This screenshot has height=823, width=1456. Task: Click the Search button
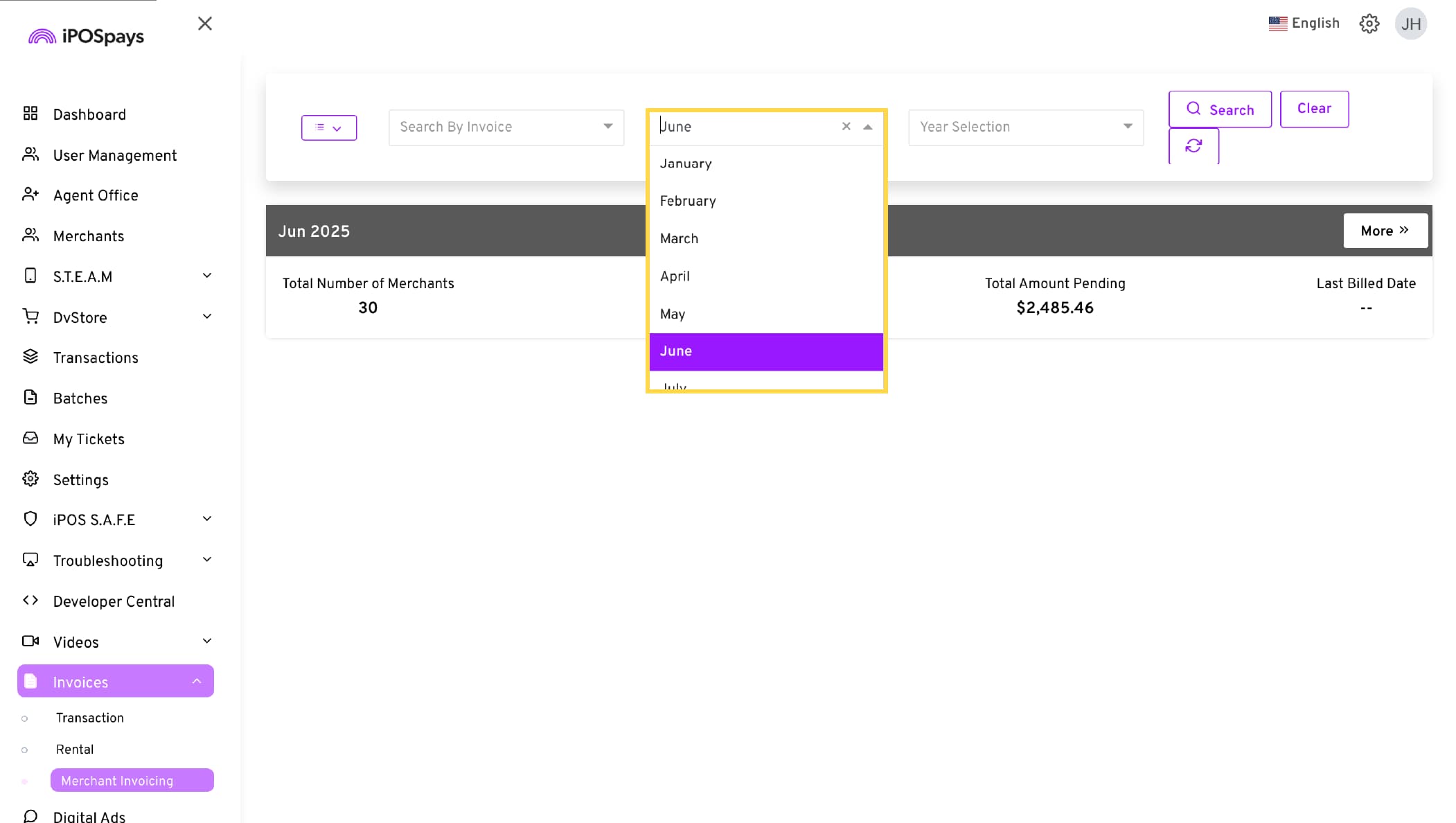[1220, 109]
